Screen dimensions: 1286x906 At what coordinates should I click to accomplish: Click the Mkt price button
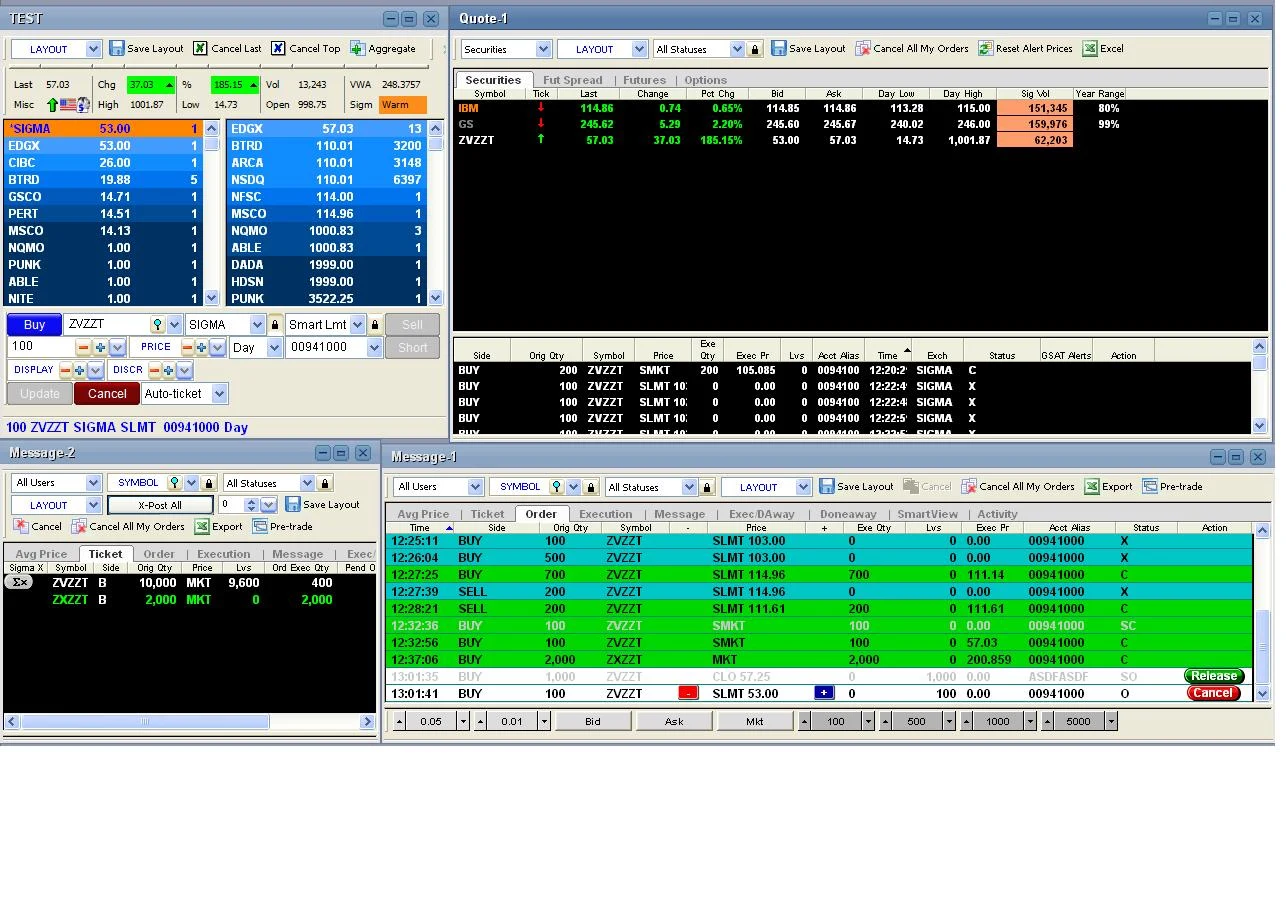click(x=755, y=721)
